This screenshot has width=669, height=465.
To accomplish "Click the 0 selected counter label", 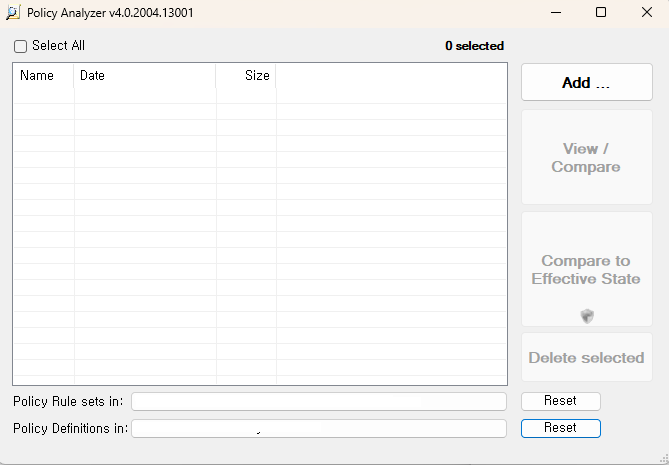I will click(474, 46).
